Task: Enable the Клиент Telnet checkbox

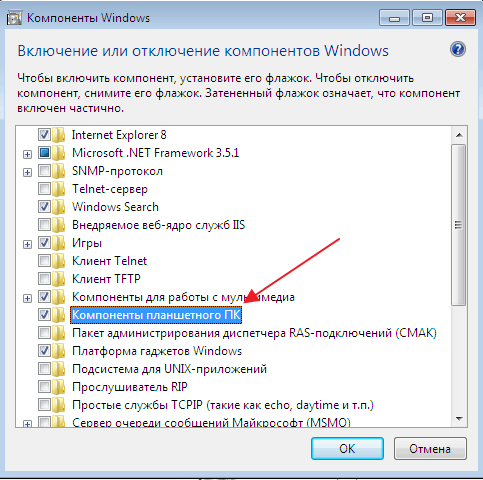Action: coord(44,261)
